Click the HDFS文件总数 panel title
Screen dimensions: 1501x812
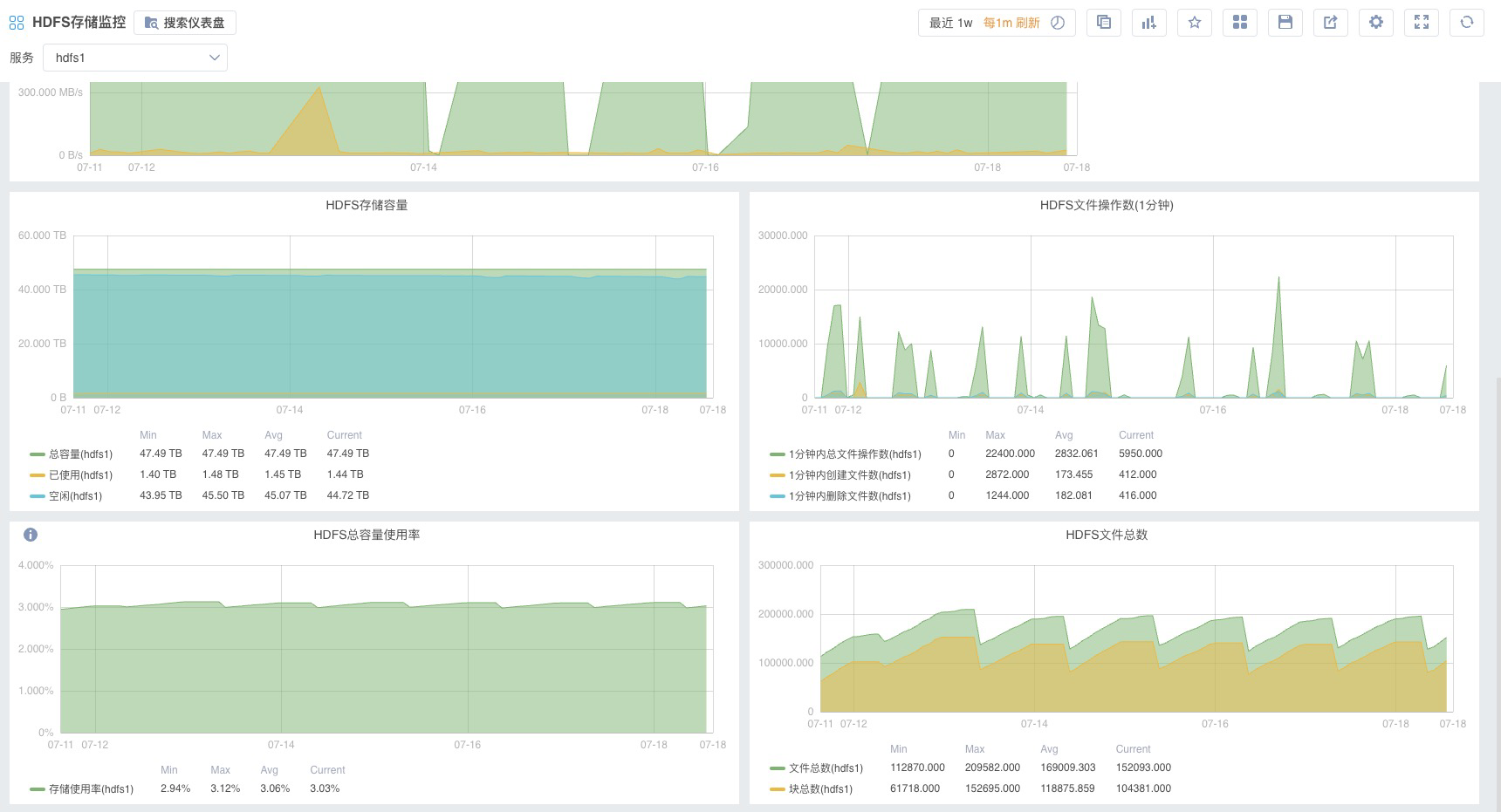click(x=1107, y=535)
